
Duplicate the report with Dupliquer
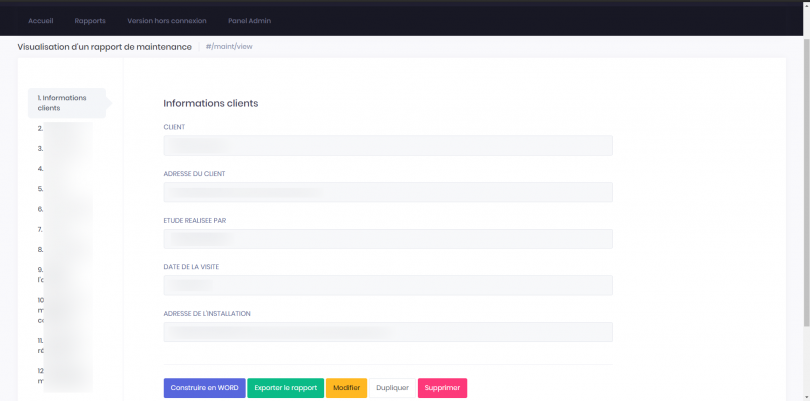(x=392, y=388)
